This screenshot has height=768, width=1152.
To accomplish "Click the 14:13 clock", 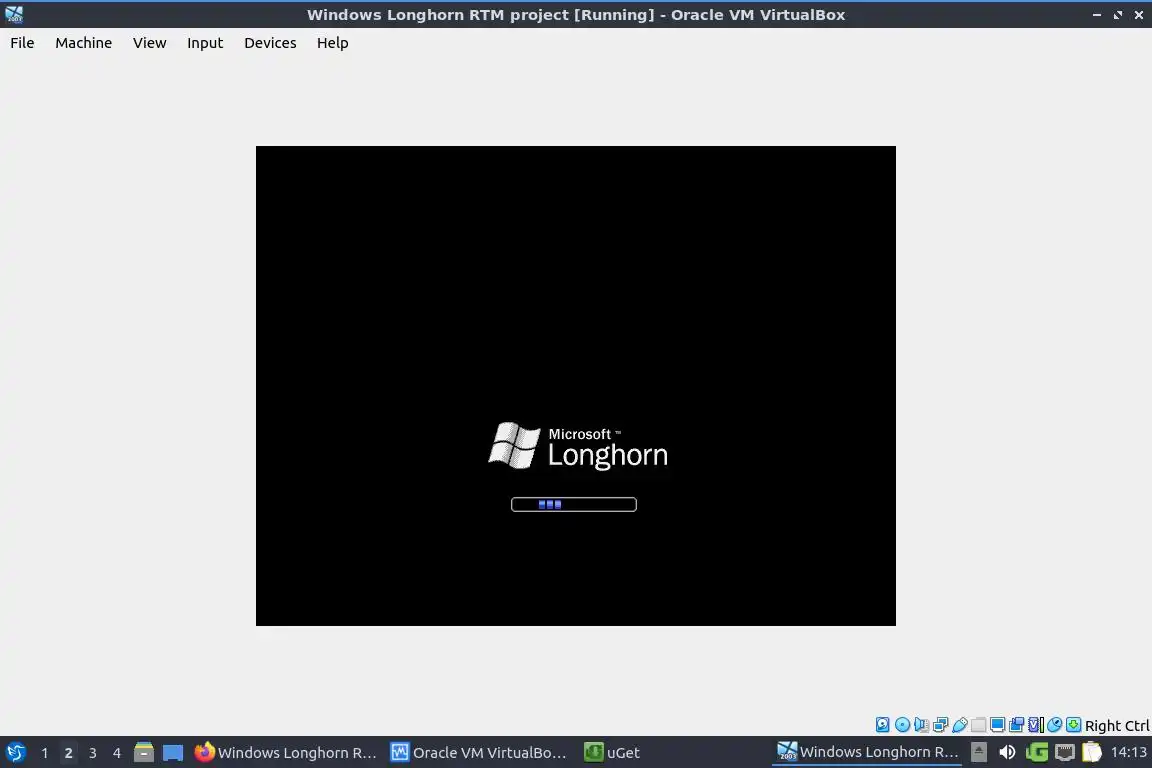I will (x=1128, y=752).
